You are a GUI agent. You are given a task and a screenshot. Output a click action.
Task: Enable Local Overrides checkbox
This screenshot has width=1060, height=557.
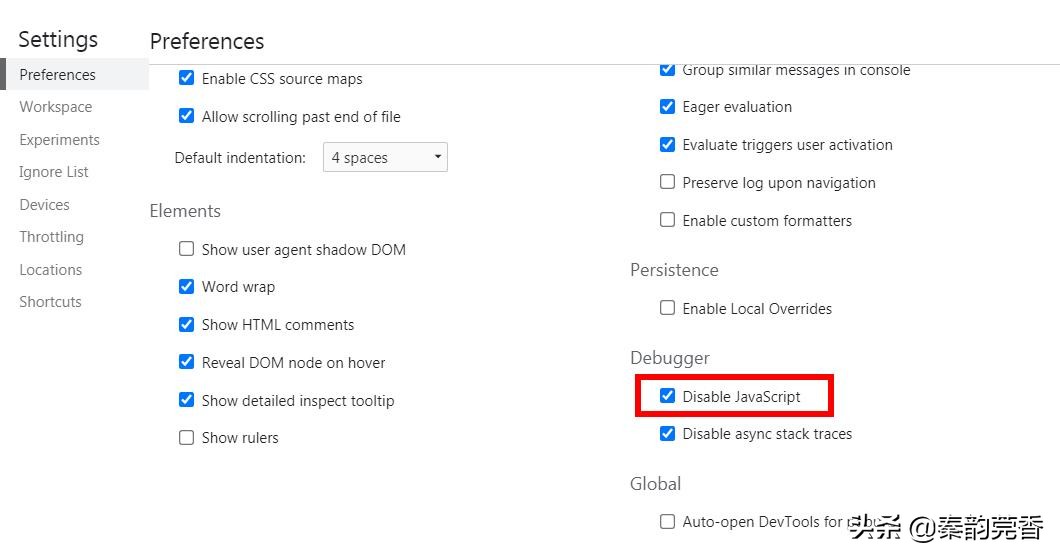tap(668, 308)
